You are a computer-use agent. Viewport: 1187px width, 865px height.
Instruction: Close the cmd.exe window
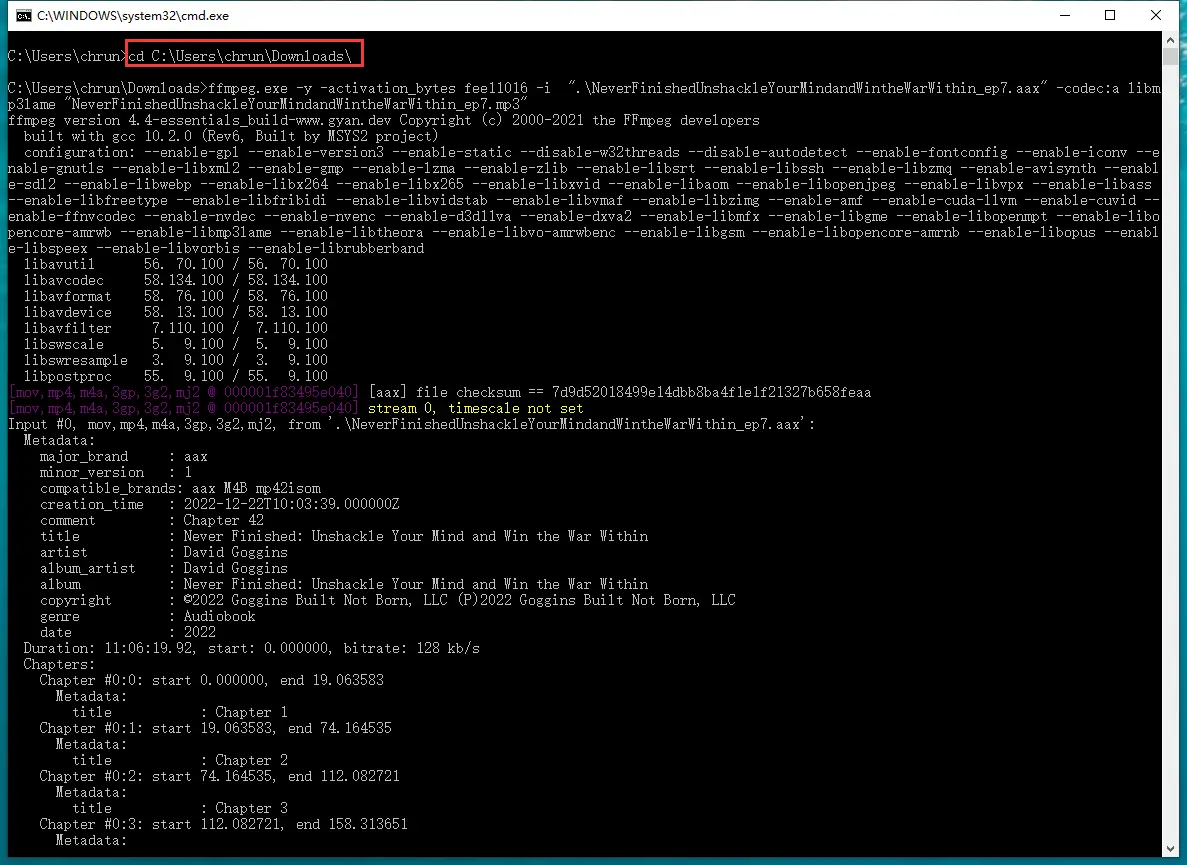click(1155, 15)
